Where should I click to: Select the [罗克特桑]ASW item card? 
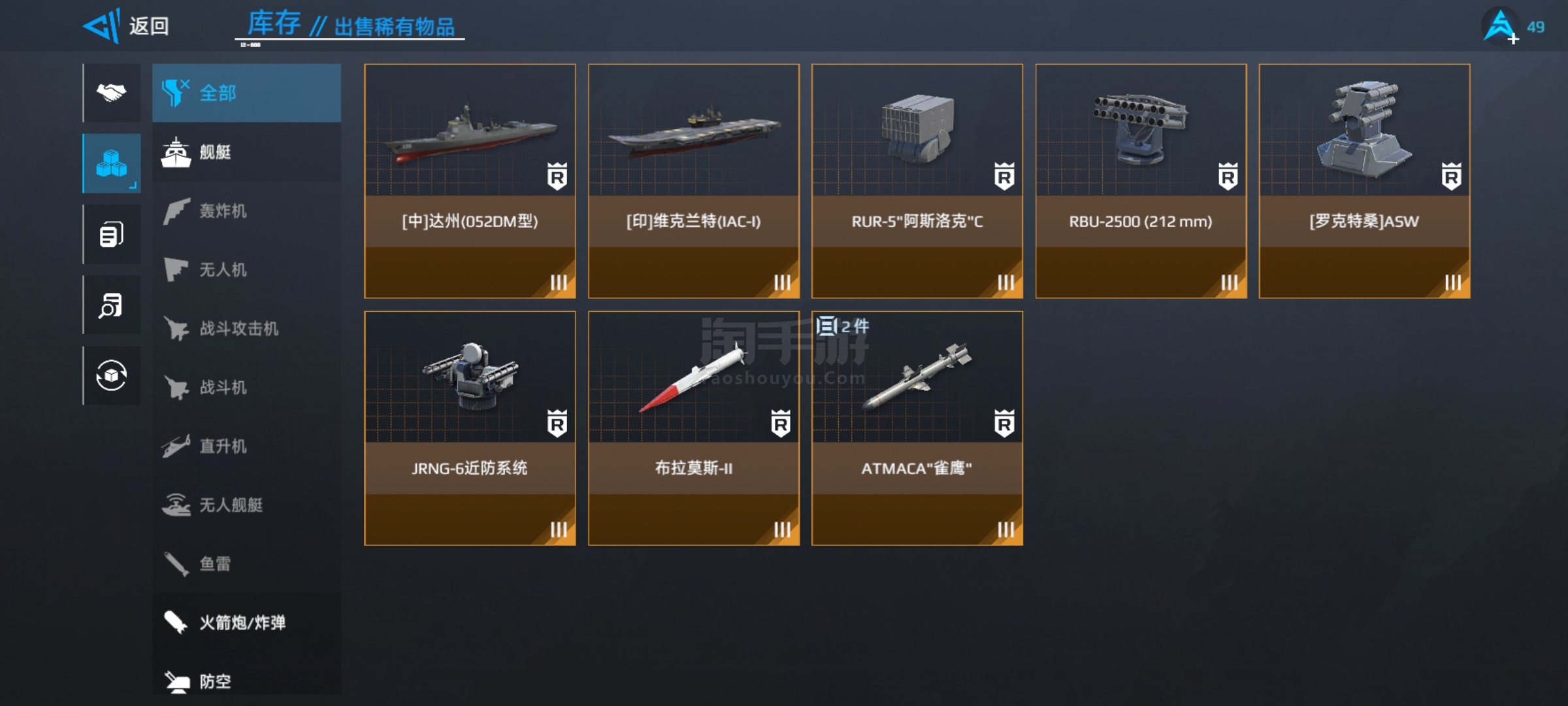(x=1365, y=181)
